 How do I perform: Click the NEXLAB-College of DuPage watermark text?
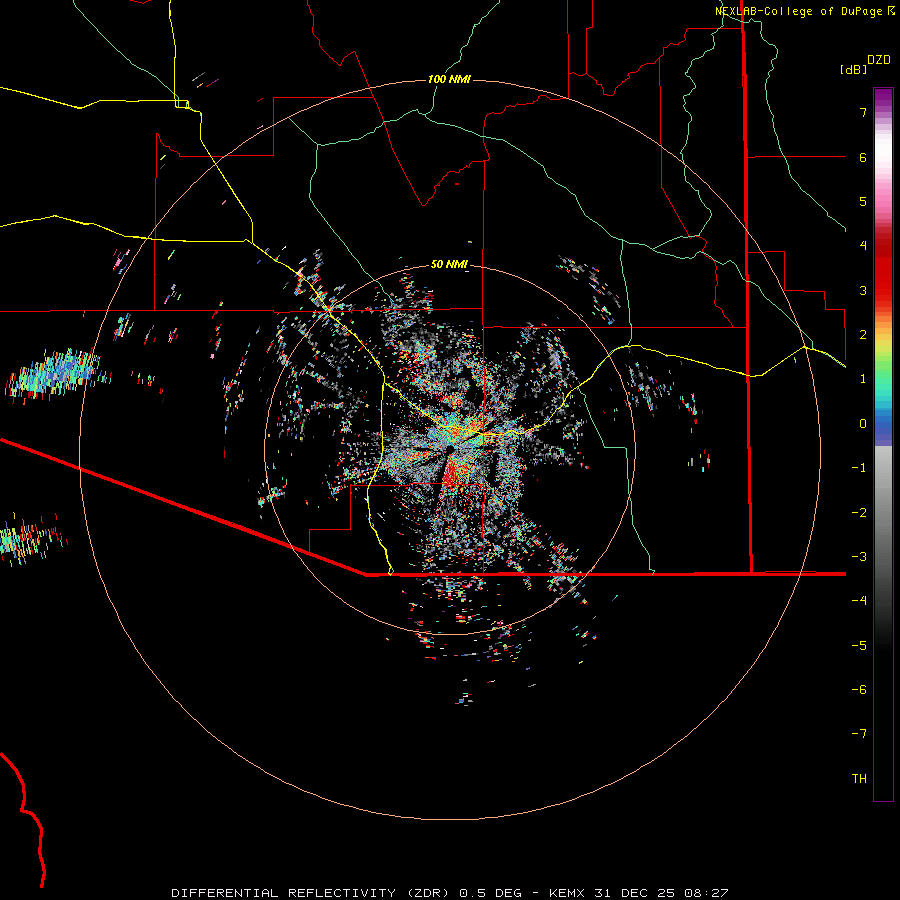click(804, 11)
